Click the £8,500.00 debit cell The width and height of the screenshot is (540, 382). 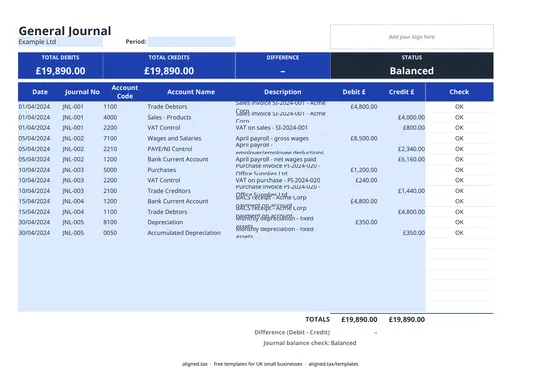click(x=364, y=138)
